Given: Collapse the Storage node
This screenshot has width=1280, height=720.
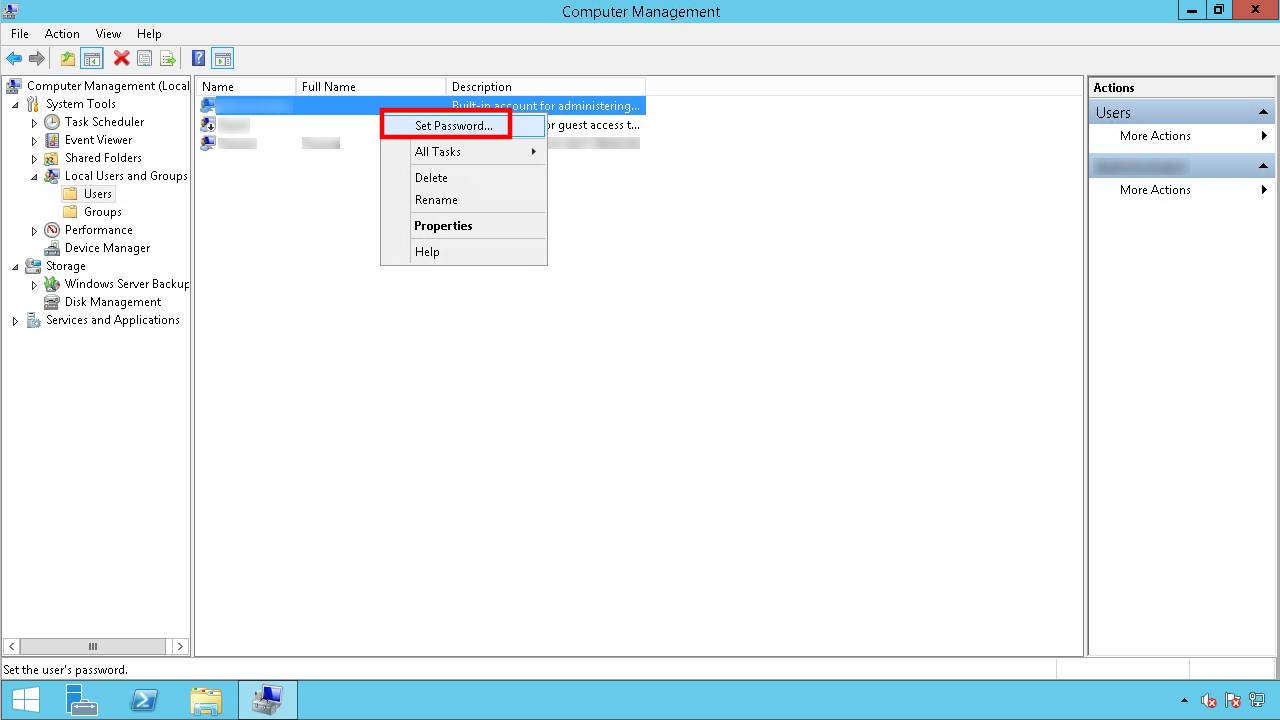Looking at the screenshot, I should tap(15, 266).
